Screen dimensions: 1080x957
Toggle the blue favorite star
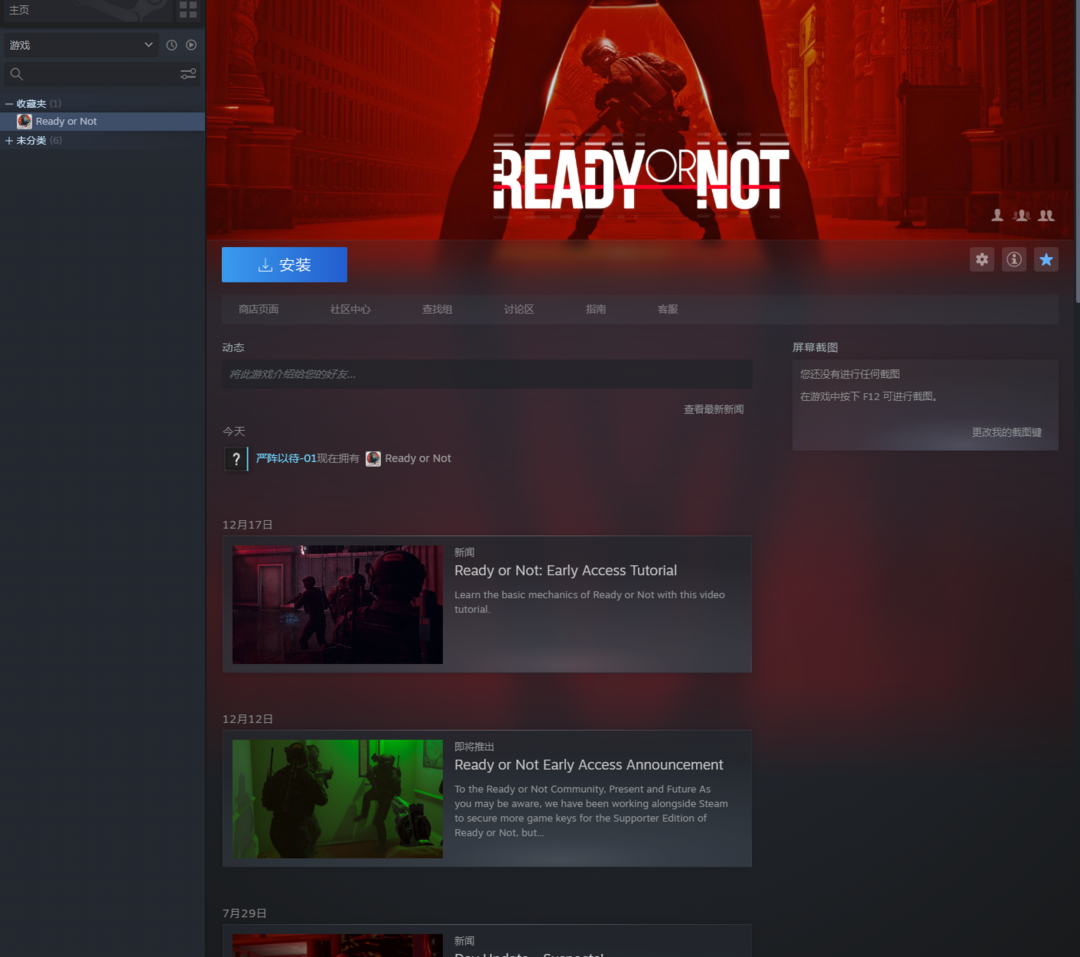pos(1046,260)
